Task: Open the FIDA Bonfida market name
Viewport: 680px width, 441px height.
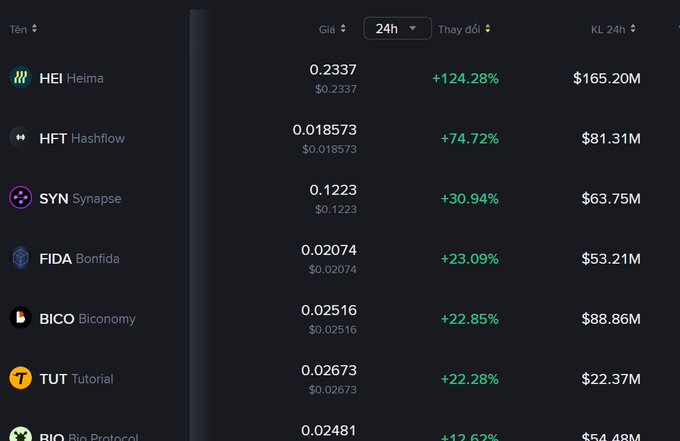Action: (79, 258)
